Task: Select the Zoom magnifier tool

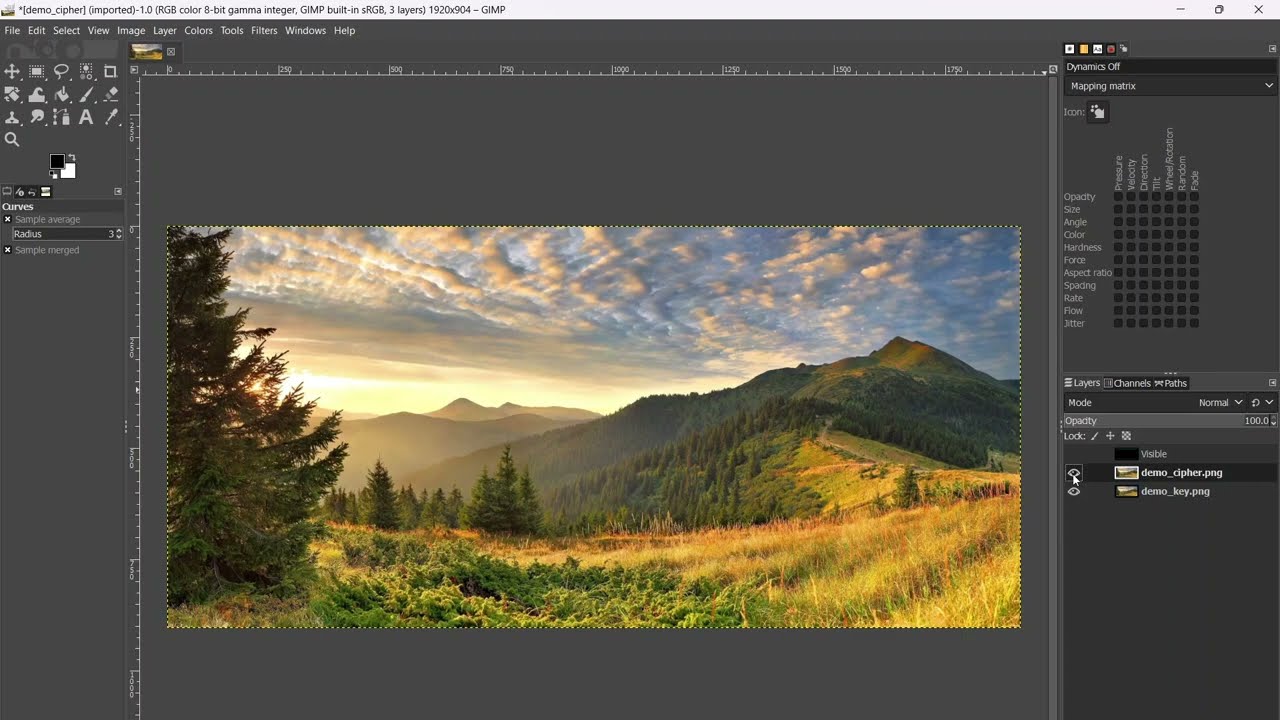Action: point(12,140)
